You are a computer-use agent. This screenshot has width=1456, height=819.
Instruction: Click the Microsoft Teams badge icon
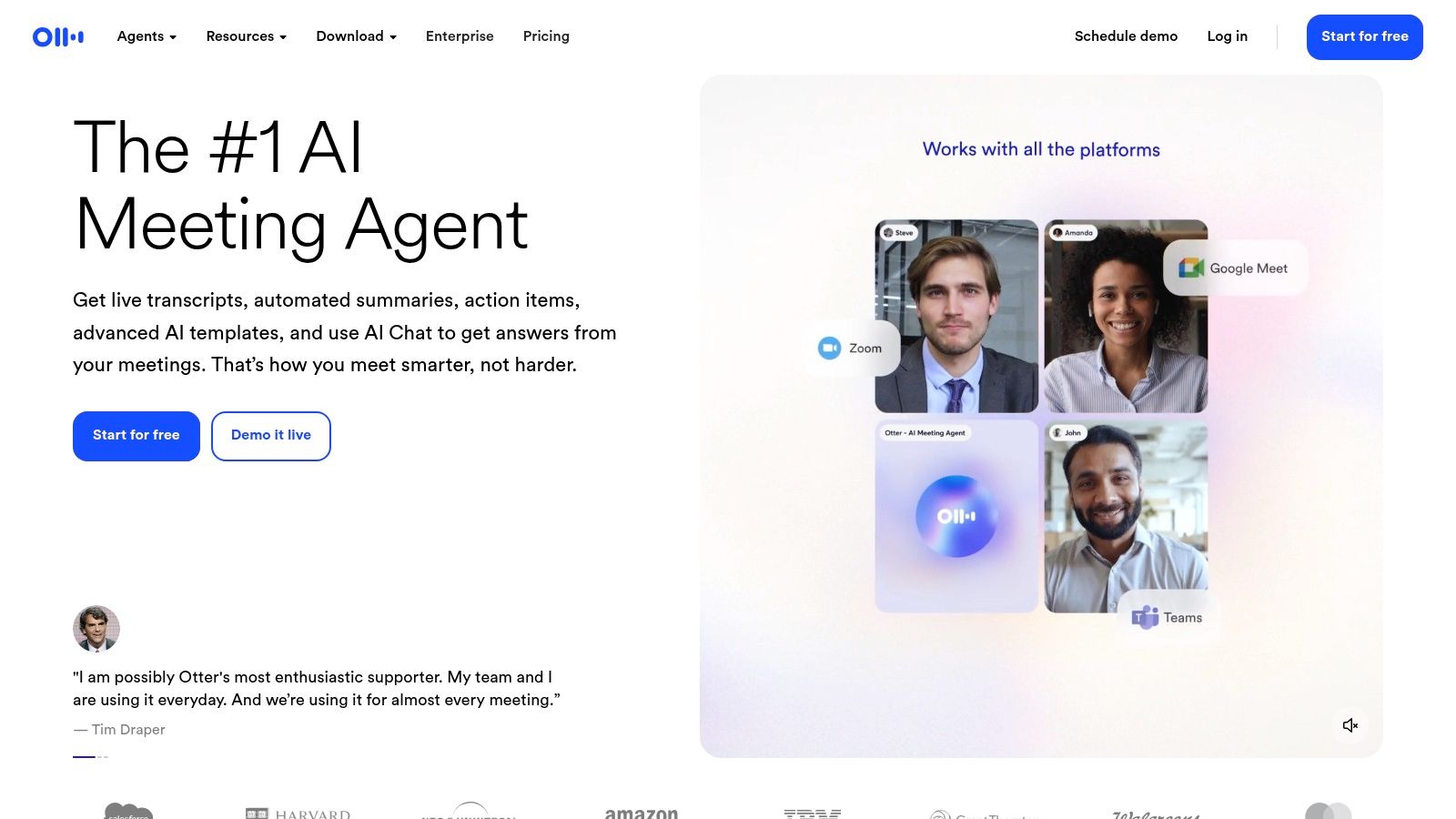[x=1145, y=617]
